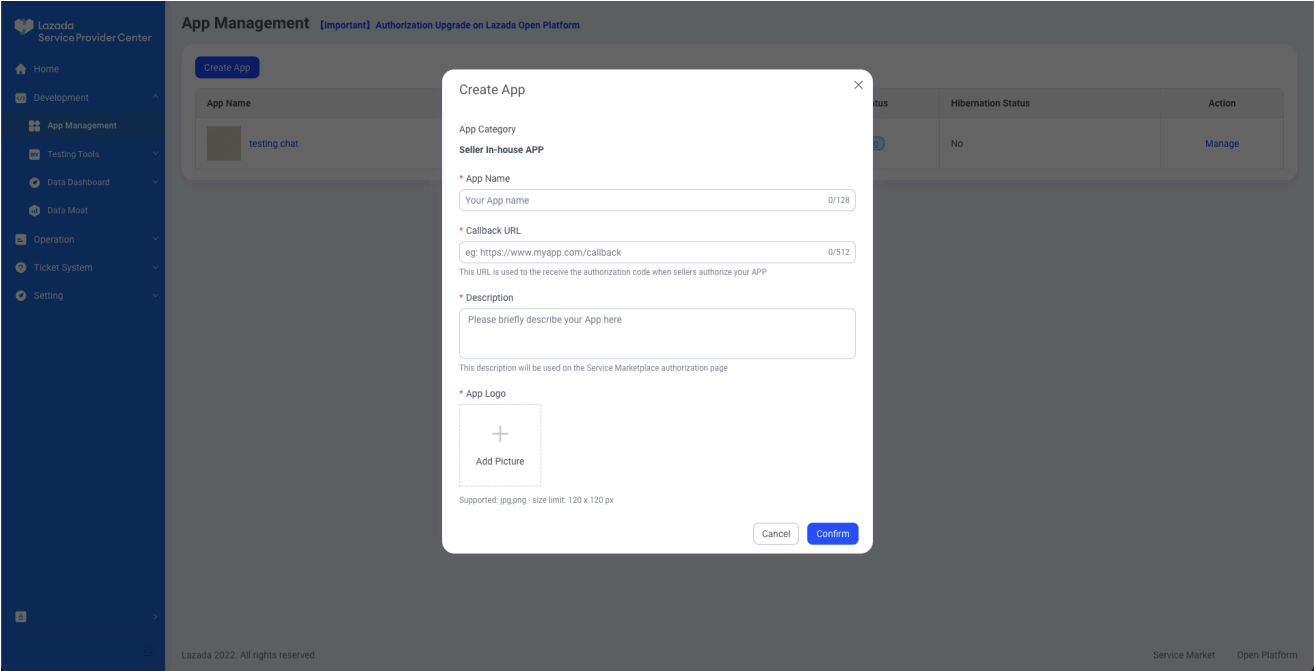Click the Description text area
This screenshot has height=671, width=1314.
pos(657,333)
